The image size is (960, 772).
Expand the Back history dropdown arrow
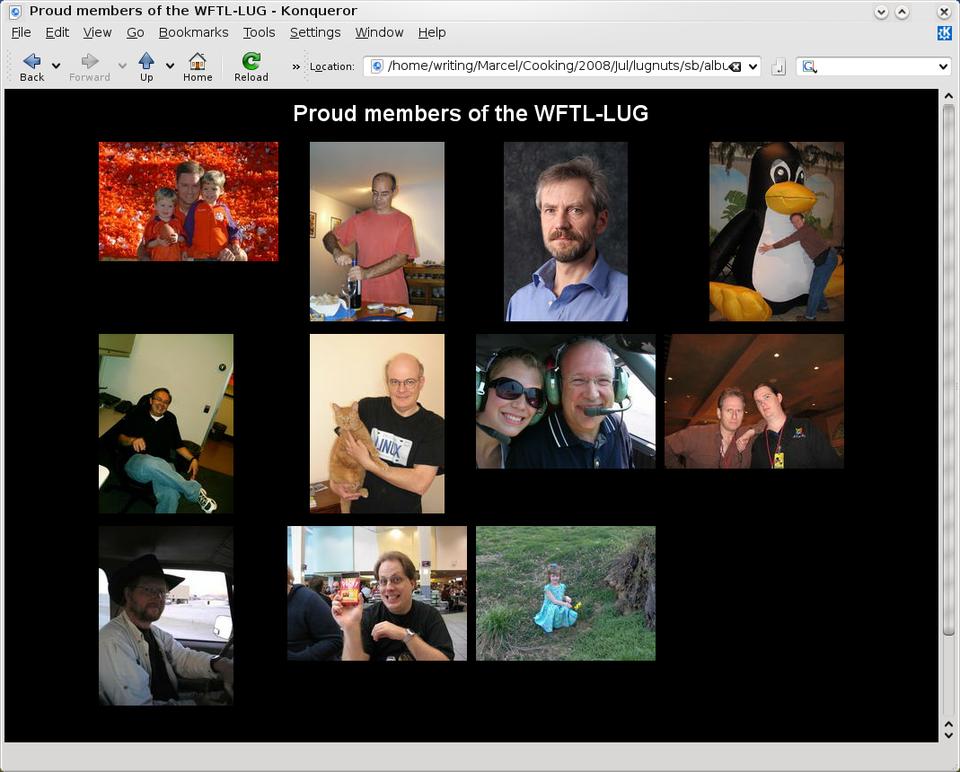[56, 66]
